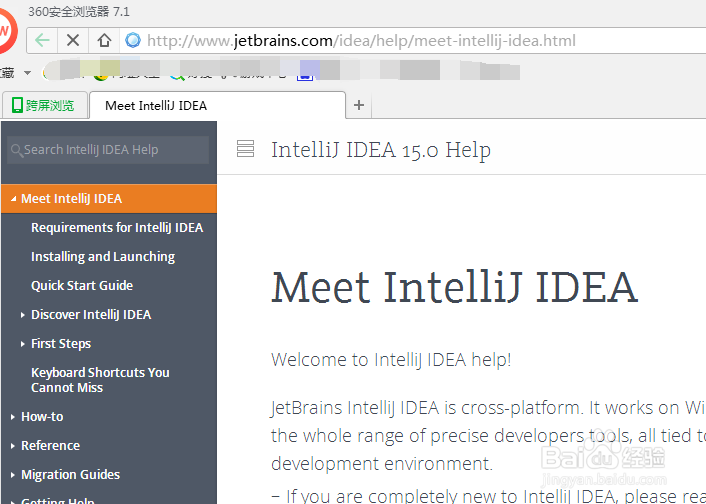This screenshot has height=504, width=706.
Task: Click the site globe icon in address bar
Action: coord(133,41)
